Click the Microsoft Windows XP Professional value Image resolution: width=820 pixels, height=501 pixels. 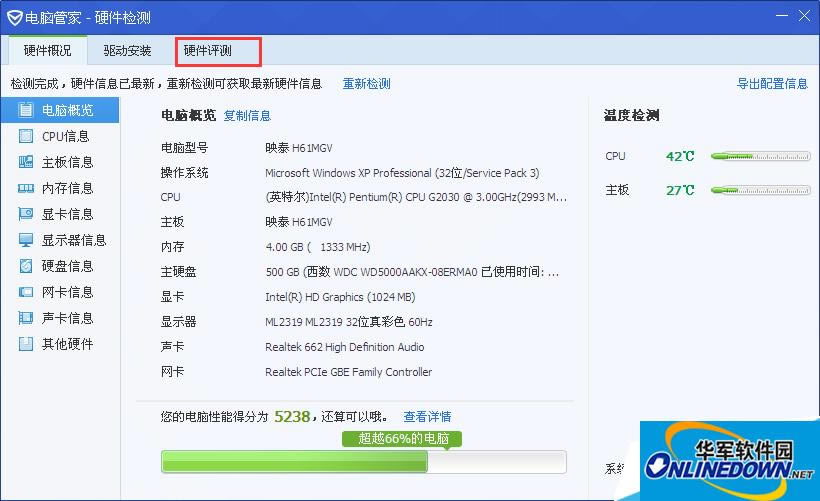tap(402, 173)
